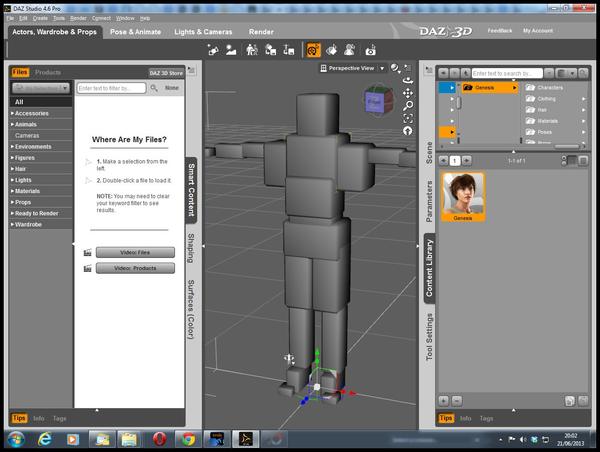Open Google Chrome from the taskbar
600x452 pixels.
[188, 439]
